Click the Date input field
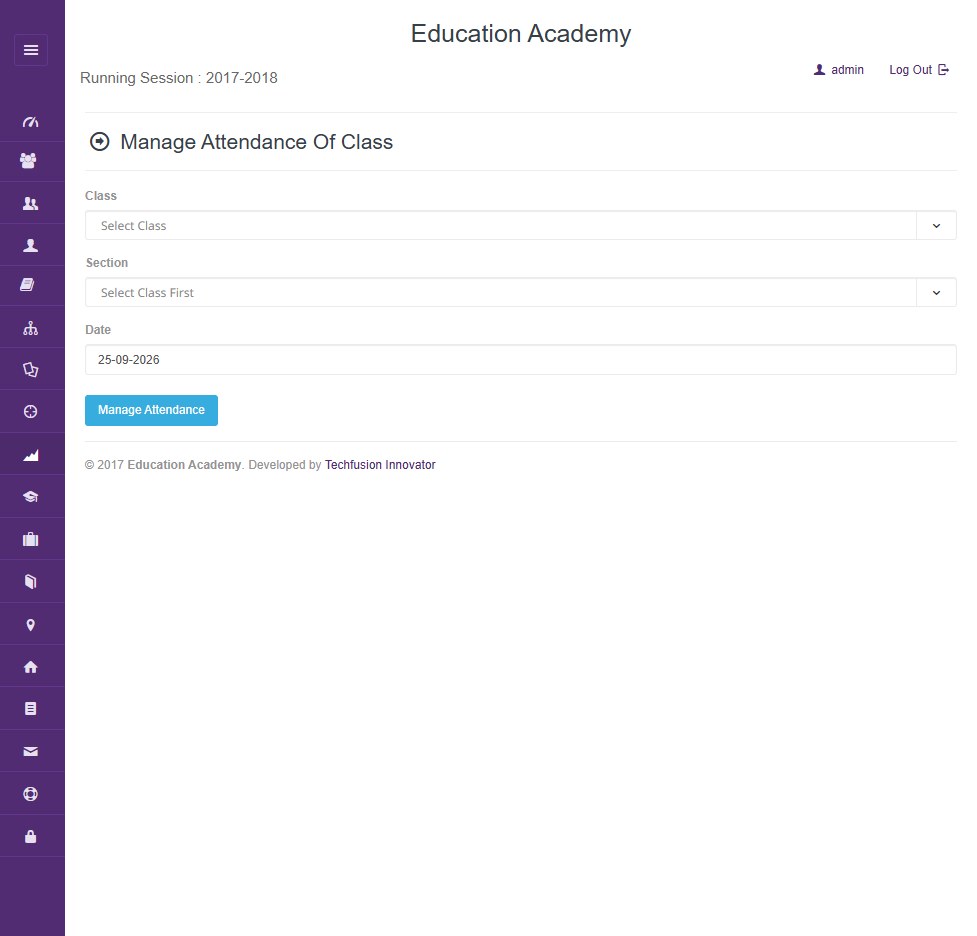This screenshot has width=977, height=936. click(520, 360)
